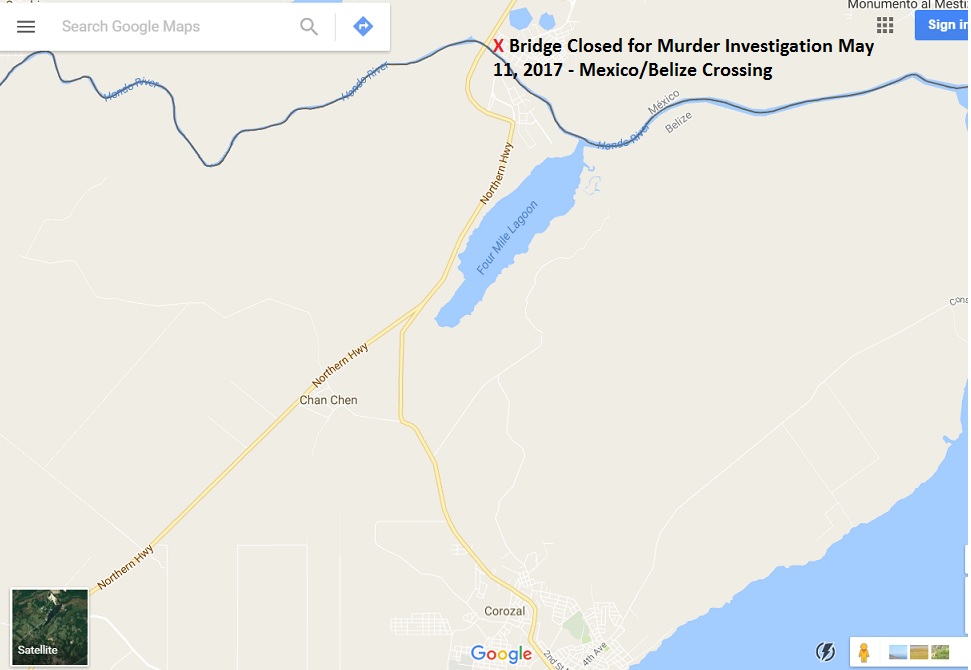Select the yellow Pegman Street View icon

pos(864,652)
